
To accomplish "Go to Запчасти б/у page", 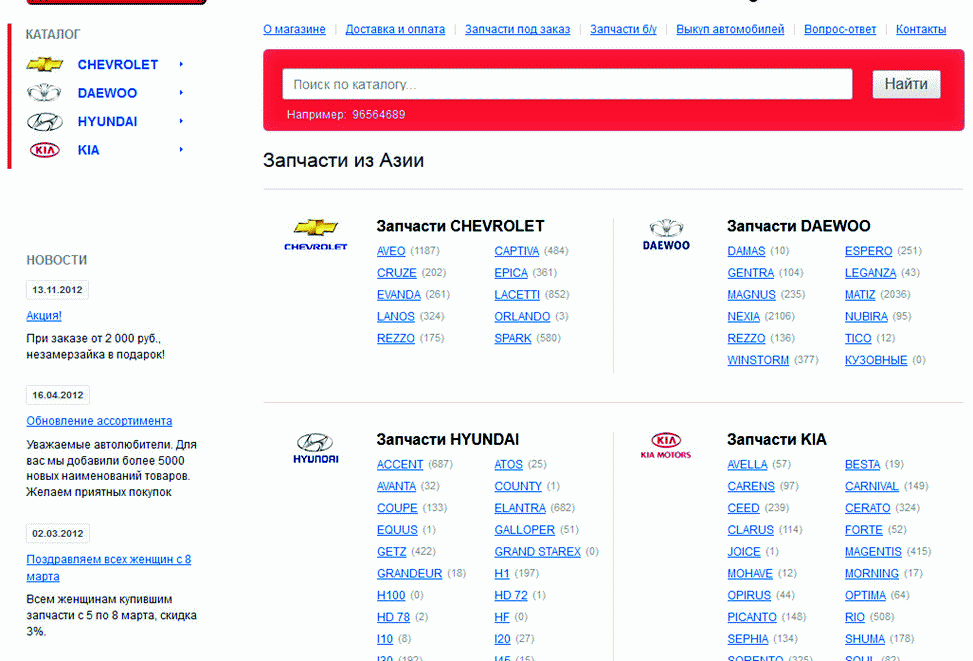I will click(x=623, y=29).
